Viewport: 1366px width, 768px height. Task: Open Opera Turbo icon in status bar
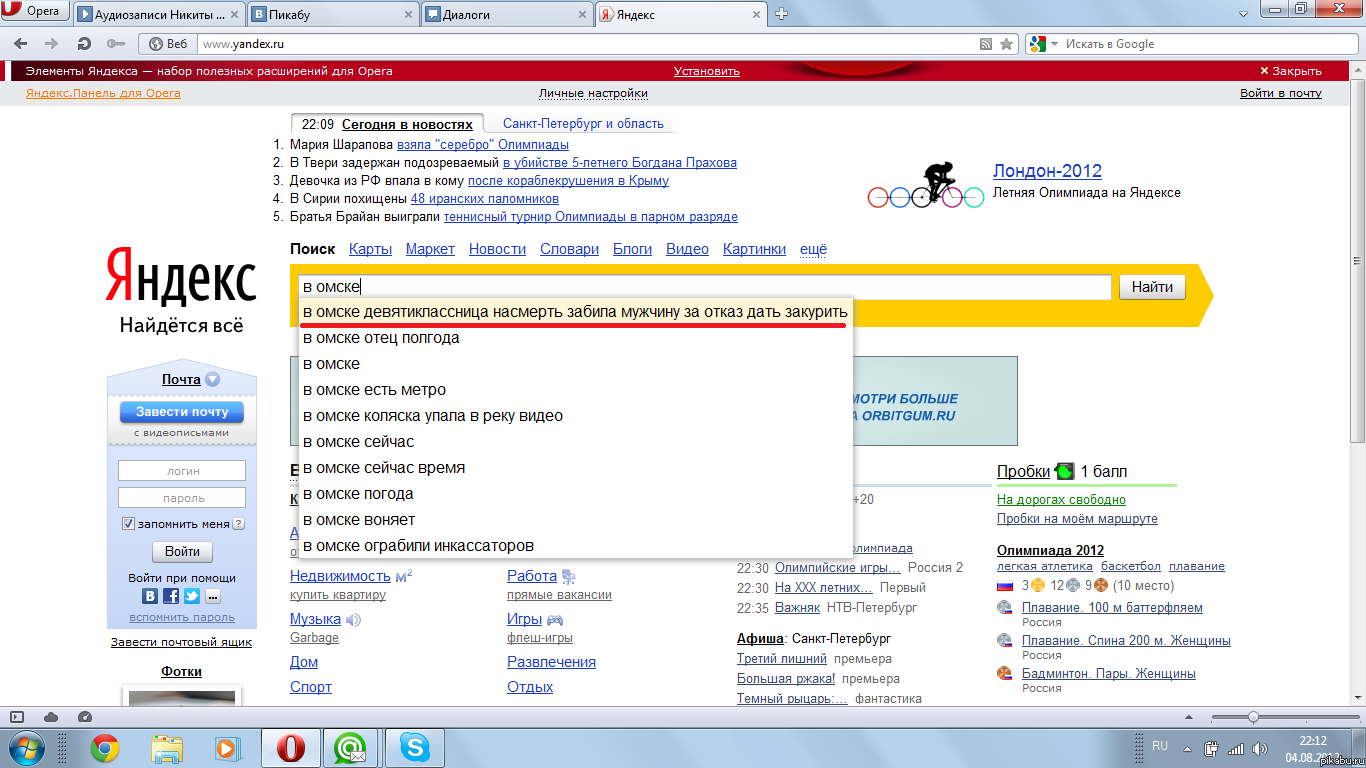[x=85, y=717]
